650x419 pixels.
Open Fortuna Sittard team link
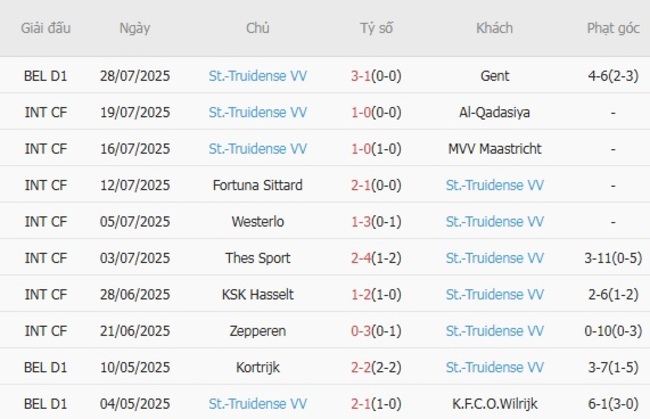(257, 185)
